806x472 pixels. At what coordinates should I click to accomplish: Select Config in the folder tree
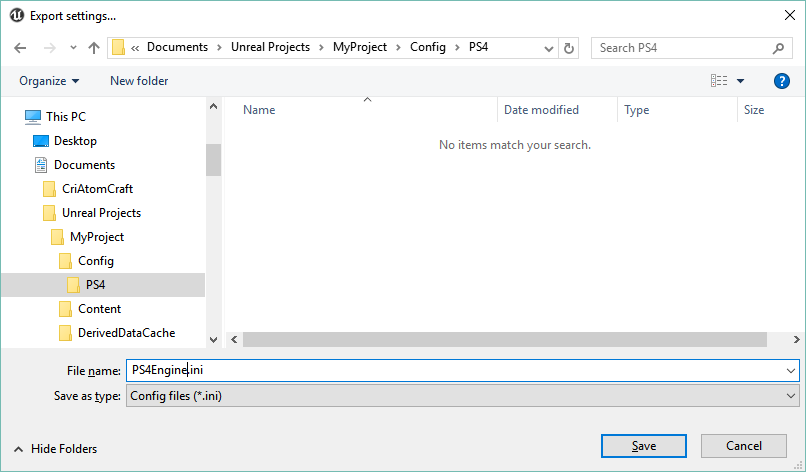tap(96, 261)
